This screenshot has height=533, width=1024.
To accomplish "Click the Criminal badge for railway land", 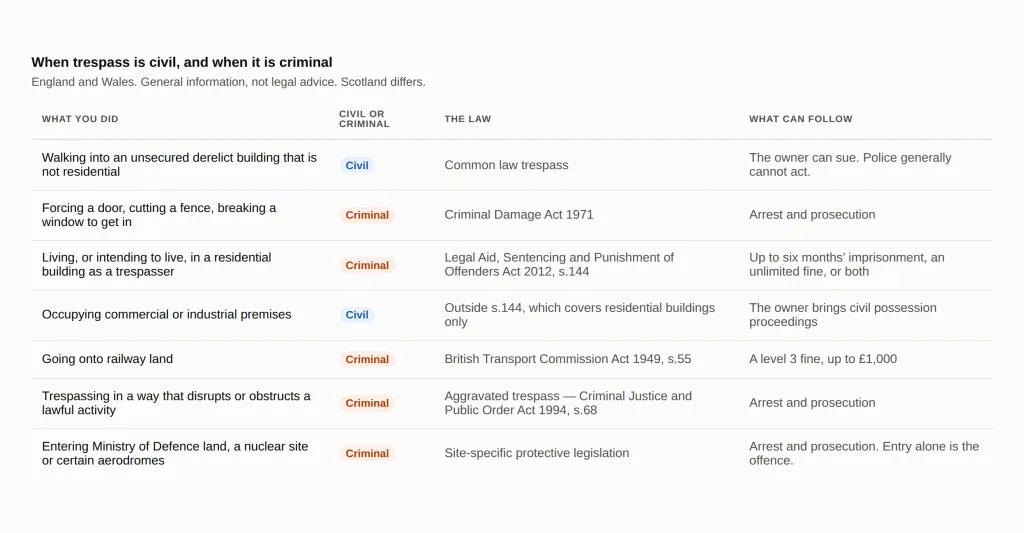I will (x=367, y=359).
